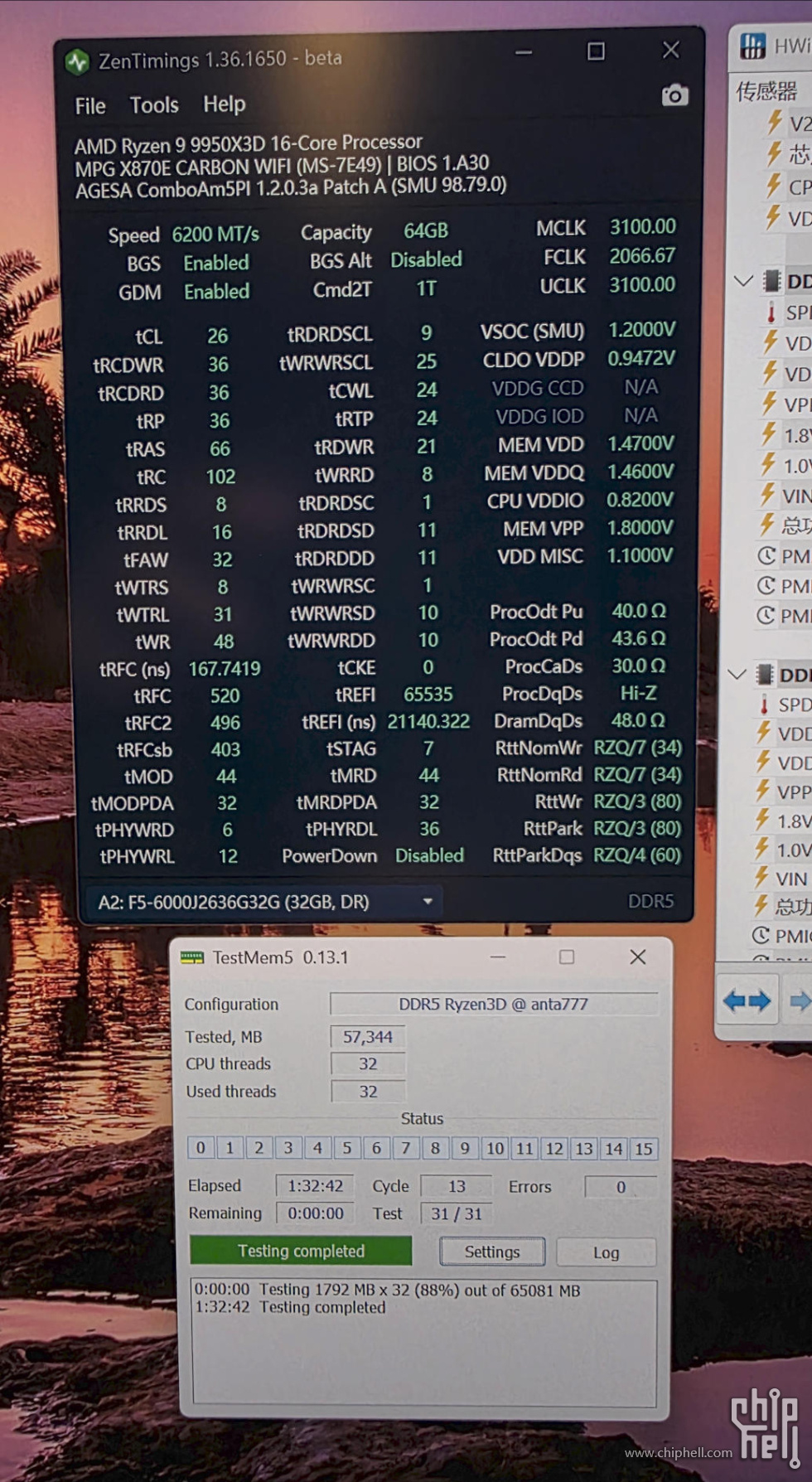Click the DDR5 label in ZenTimings footer
Viewport: 812px width, 1482px height.
click(650, 901)
